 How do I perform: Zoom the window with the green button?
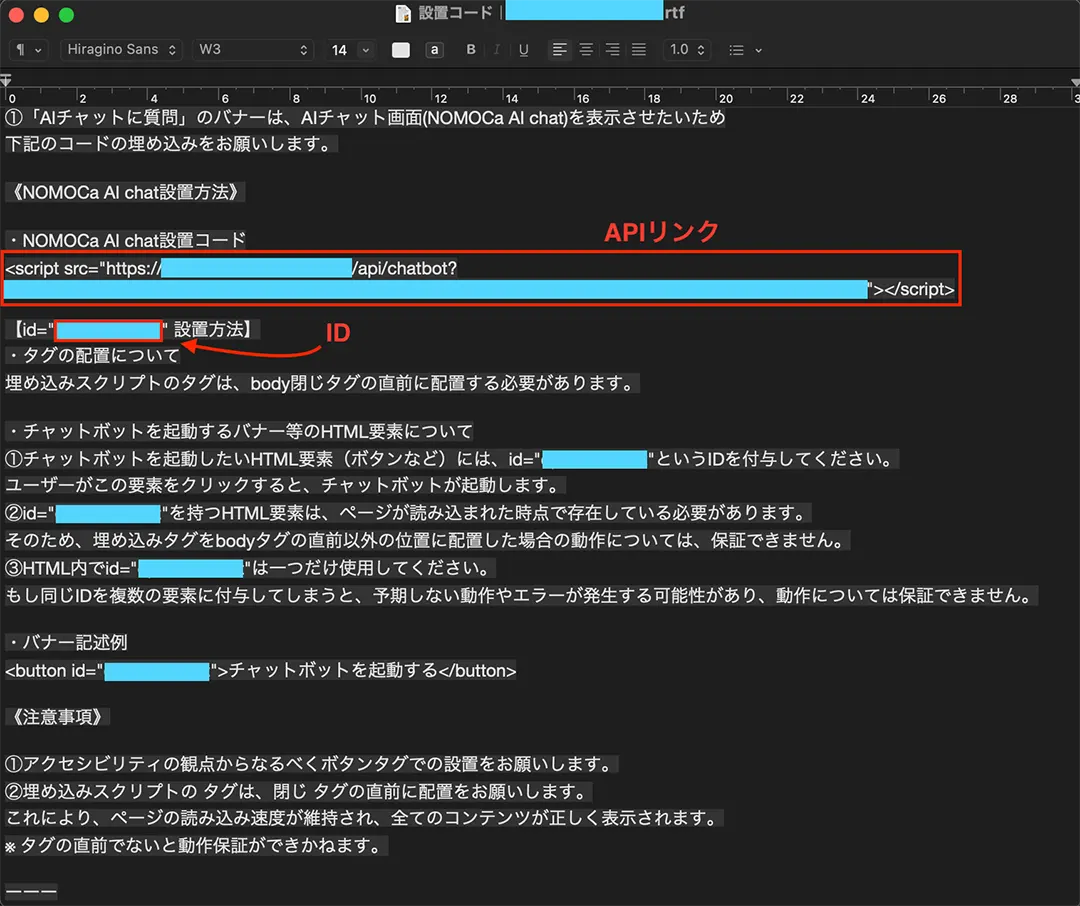66,14
